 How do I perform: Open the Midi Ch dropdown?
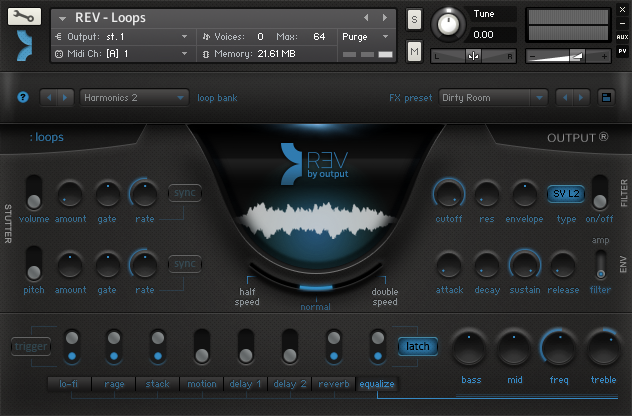pyautogui.click(x=123, y=54)
